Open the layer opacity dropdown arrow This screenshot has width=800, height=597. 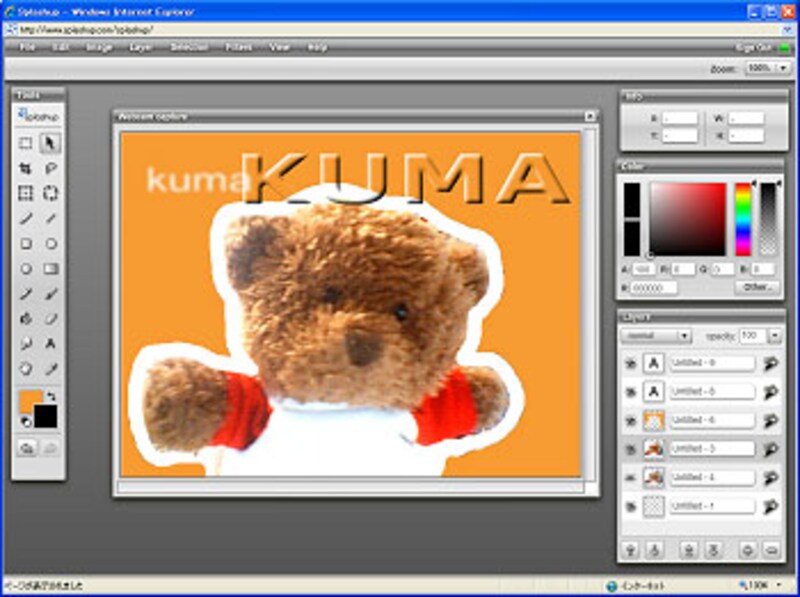[x=776, y=336]
